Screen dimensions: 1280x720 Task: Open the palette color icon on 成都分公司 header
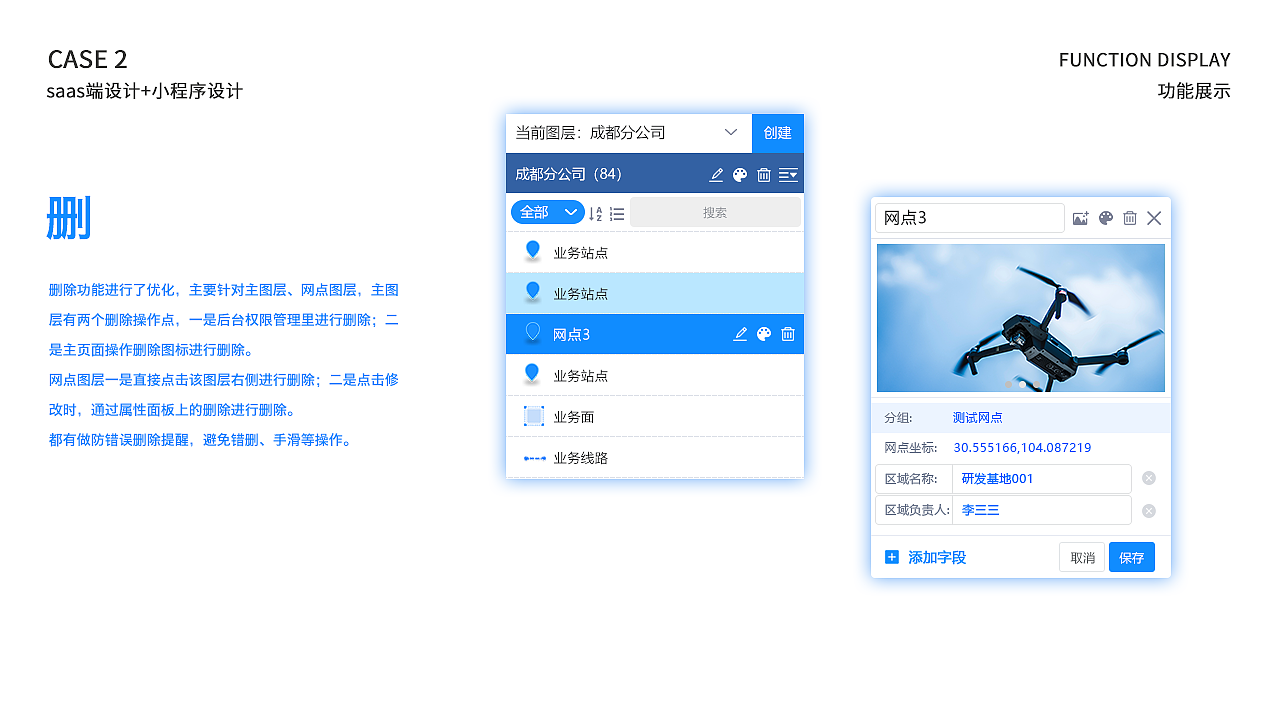pyautogui.click(x=740, y=174)
